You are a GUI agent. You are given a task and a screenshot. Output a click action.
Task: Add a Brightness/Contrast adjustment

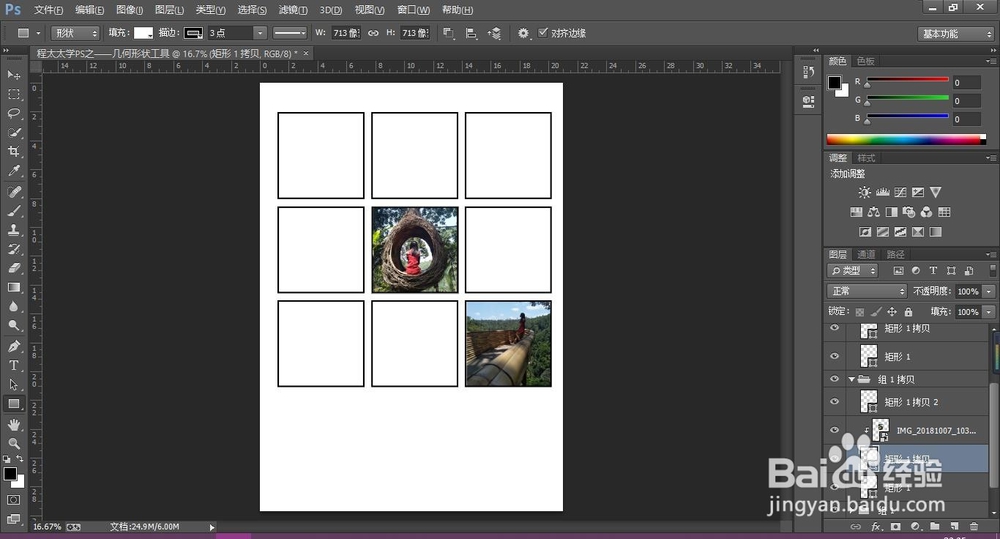pyautogui.click(x=864, y=192)
